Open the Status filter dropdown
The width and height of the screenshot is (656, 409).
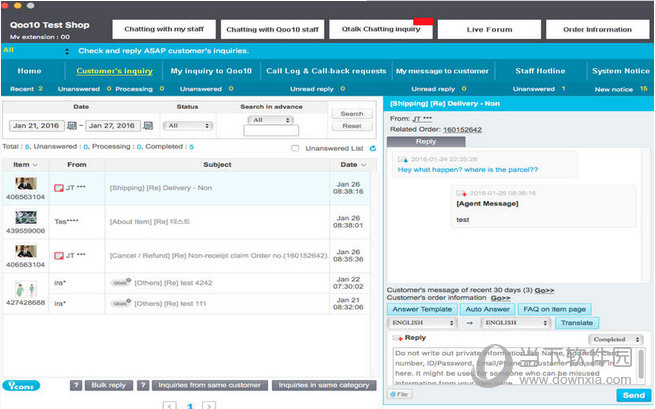point(188,126)
